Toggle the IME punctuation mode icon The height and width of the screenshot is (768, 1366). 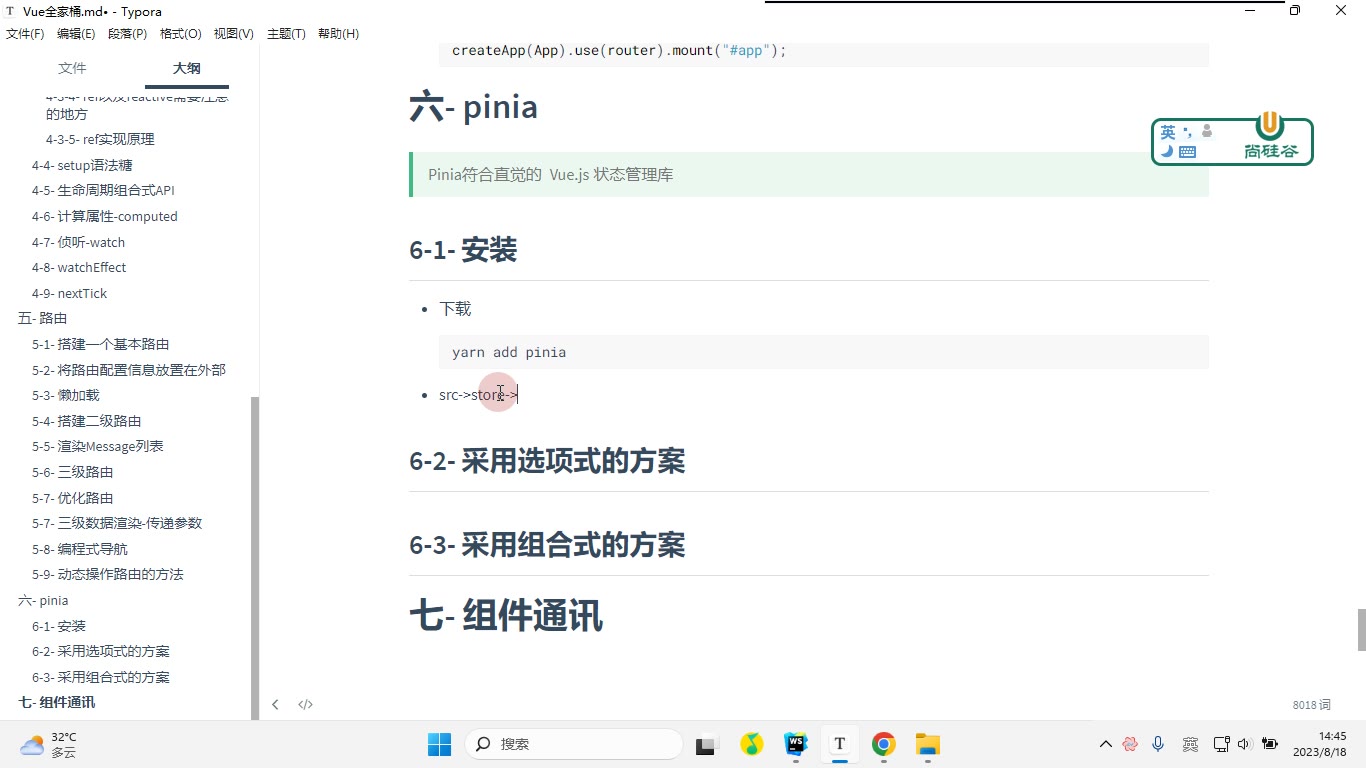[x=1187, y=132]
